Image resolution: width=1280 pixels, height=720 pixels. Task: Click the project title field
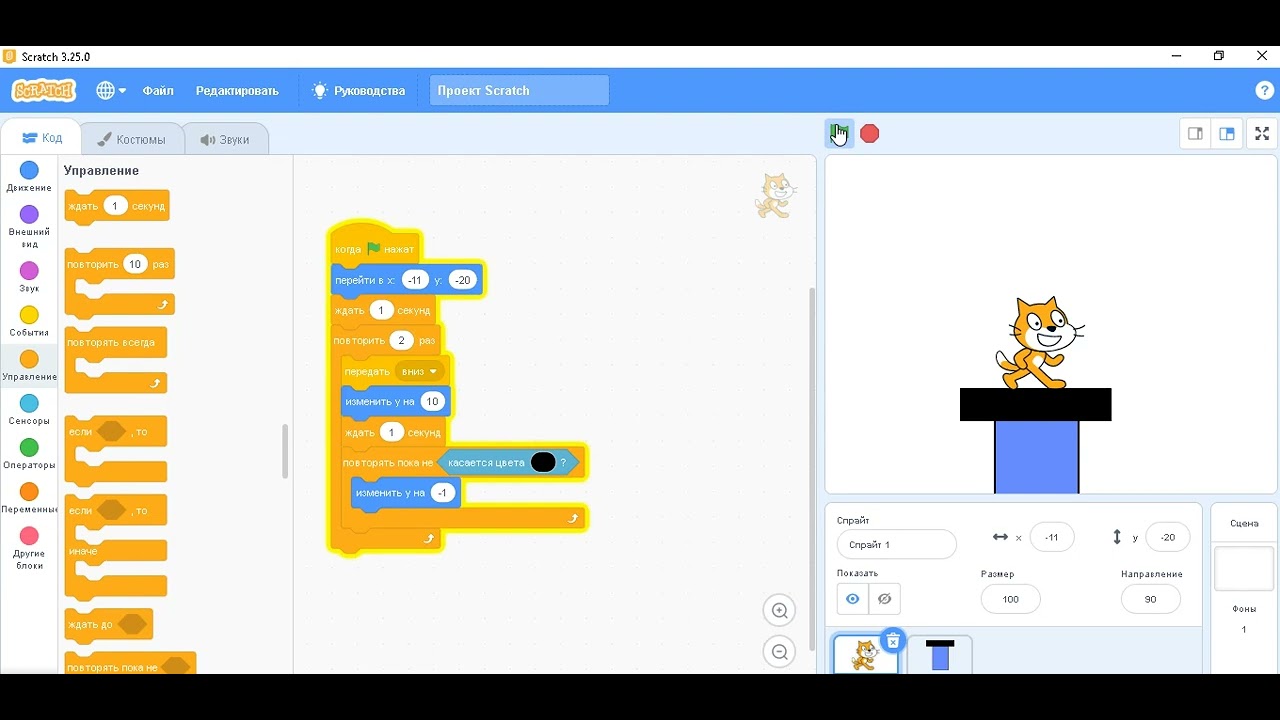pyautogui.click(x=519, y=90)
